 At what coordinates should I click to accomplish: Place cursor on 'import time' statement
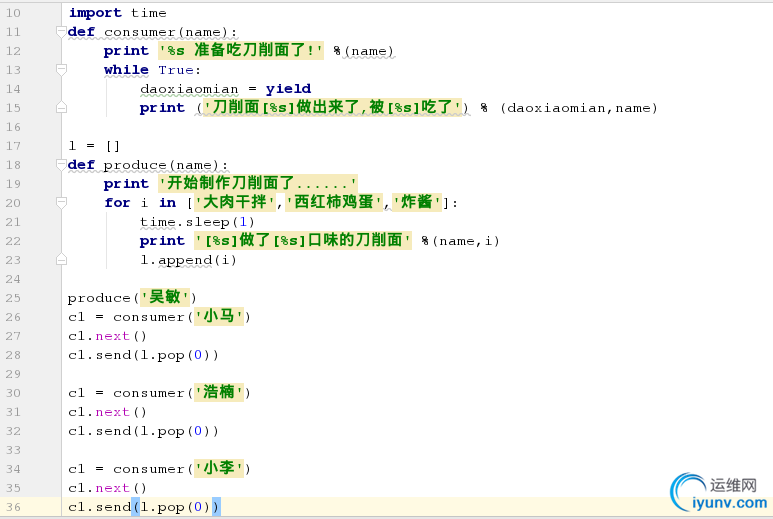117,13
